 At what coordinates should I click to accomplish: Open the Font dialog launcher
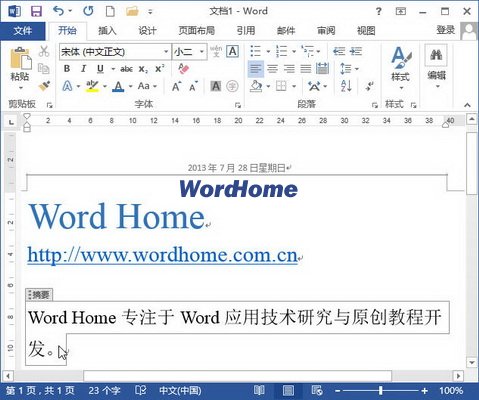[237, 105]
